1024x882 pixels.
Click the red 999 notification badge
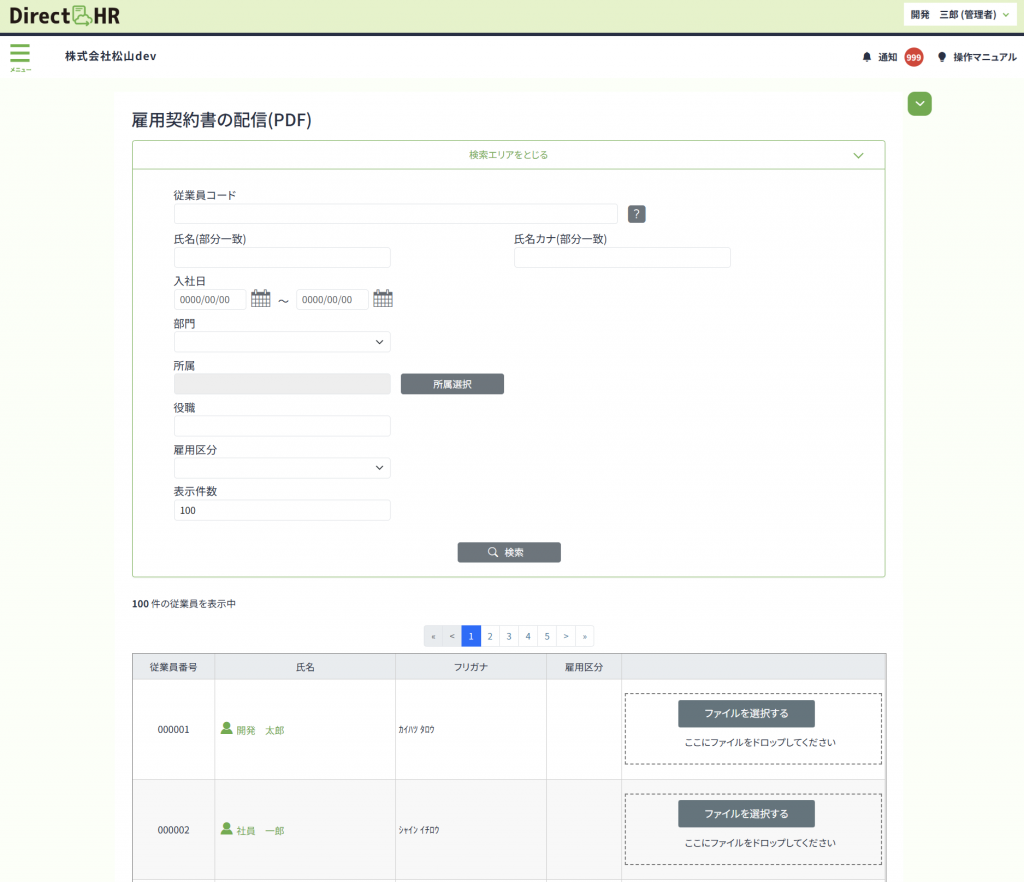click(x=913, y=57)
